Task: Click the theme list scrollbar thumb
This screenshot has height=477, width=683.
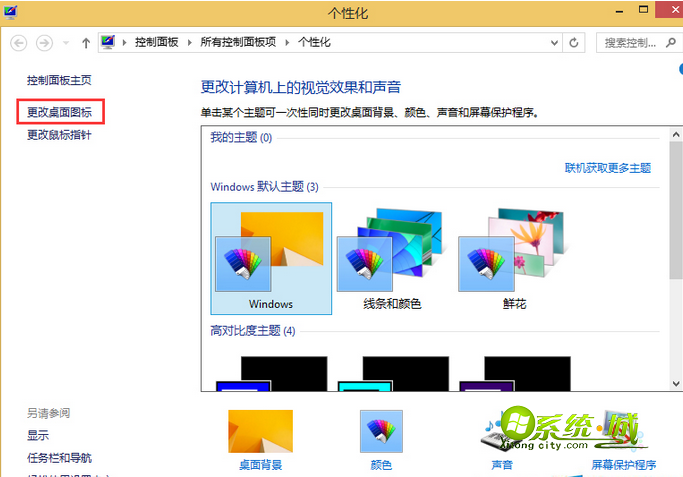Action: tap(676, 210)
